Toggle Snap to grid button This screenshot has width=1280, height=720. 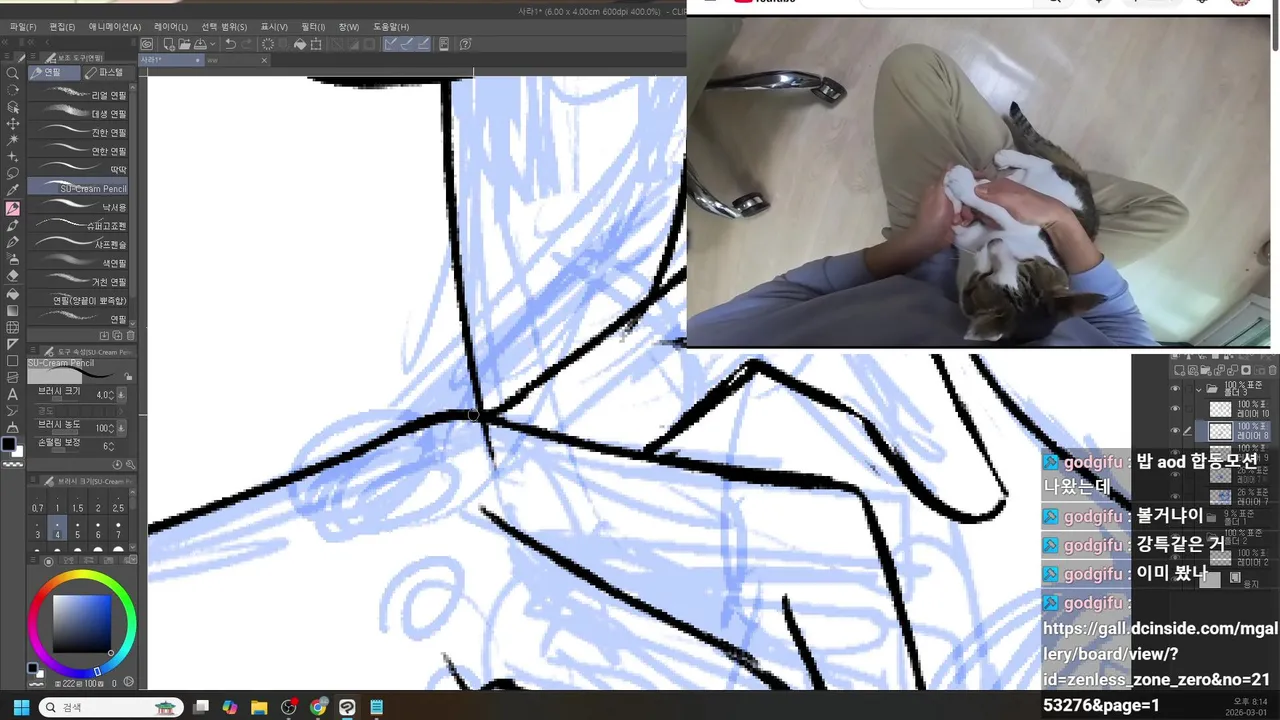424,44
